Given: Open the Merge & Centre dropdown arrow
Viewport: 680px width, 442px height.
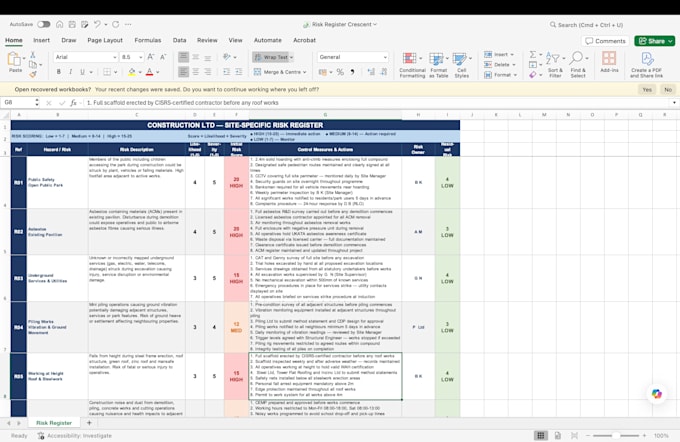Looking at the screenshot, I should pos(305,72).
